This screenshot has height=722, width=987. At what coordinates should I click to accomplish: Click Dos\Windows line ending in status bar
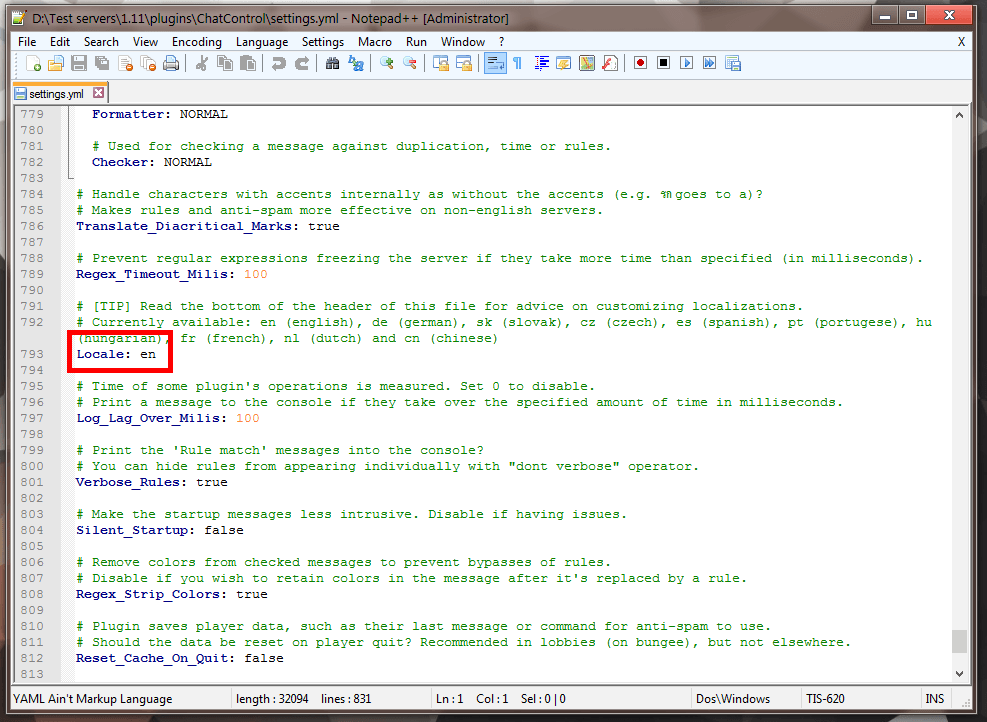click(x=733, y=699)
